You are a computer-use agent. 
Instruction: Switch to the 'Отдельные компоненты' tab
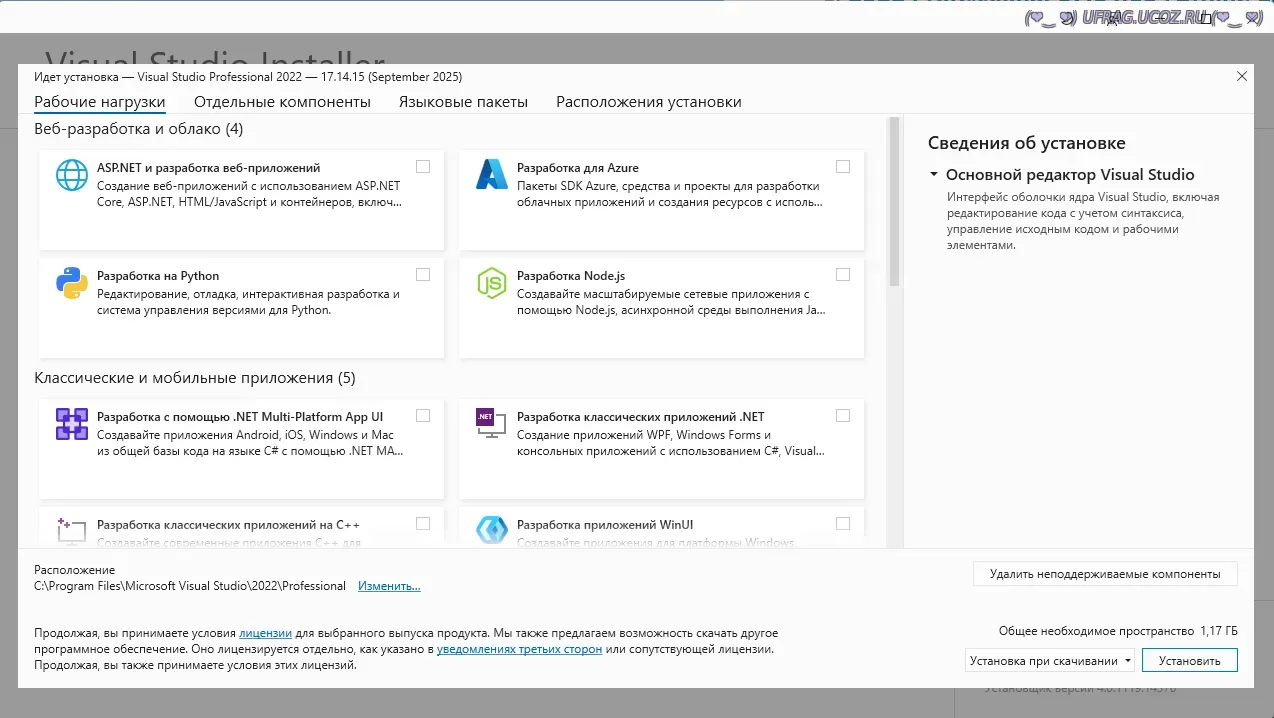coord(282,102)
